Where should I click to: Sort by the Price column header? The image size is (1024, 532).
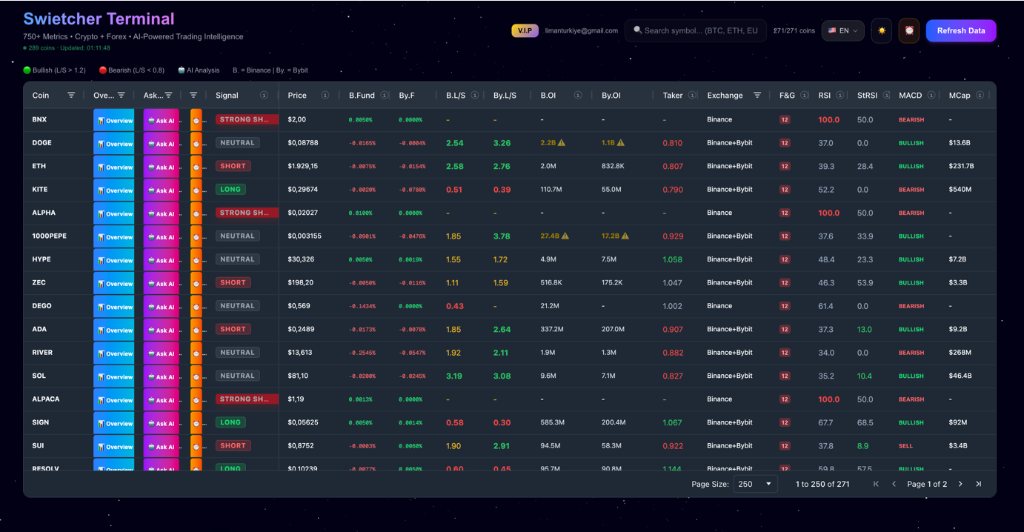297,95
